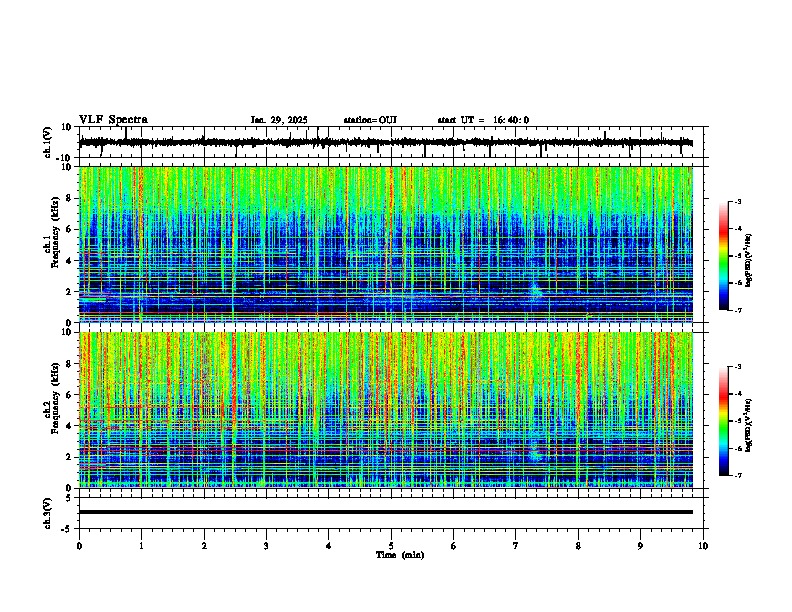
Task: Click the '2' kHz tick on ch.1 axis
Action: pyautogui.click(x=69, y=292)
